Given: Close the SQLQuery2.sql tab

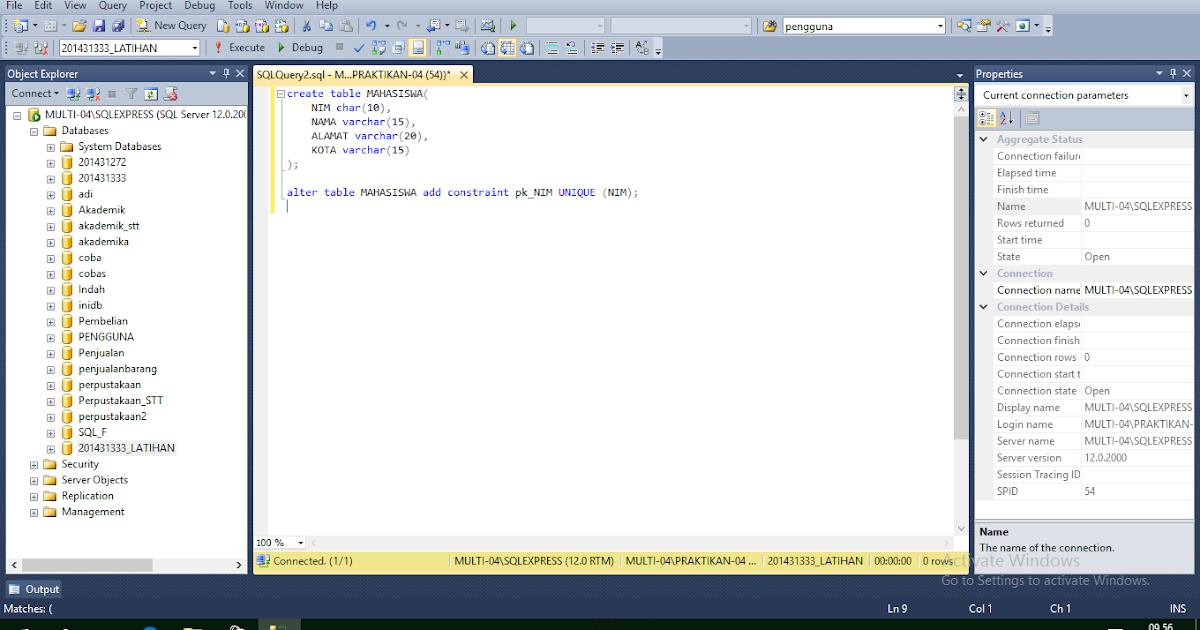Looking at the screenshot, I should point(464,74).
